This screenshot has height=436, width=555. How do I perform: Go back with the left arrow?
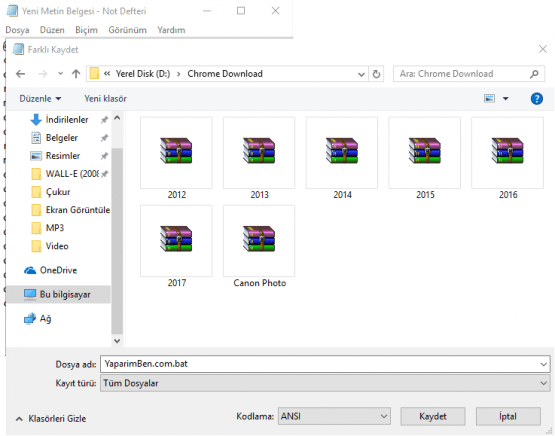tap(21, 74)
